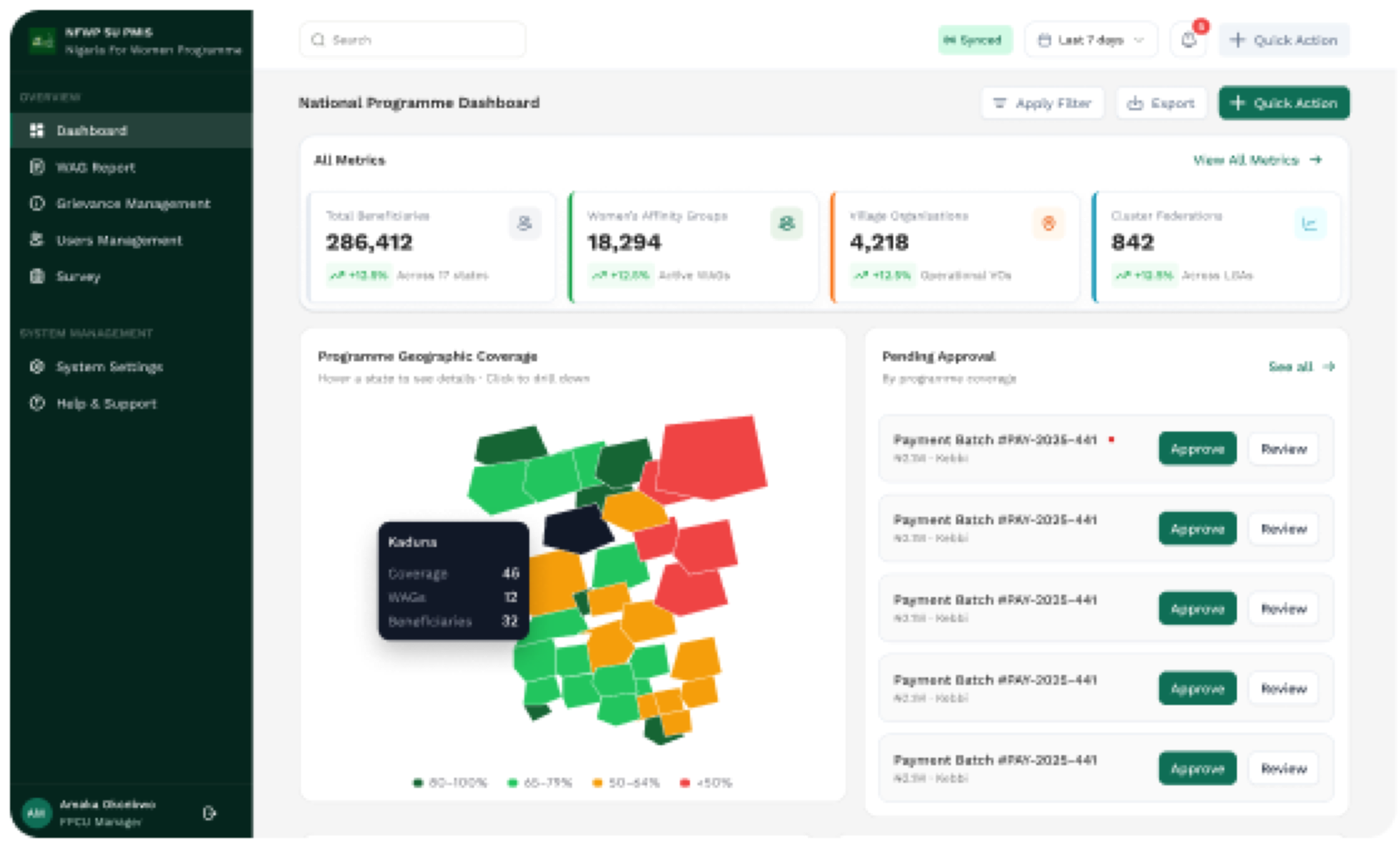This screenshot has height=848, width=1400.
Task: Focus the Search field in the top bar
Action: pos(412,39)
